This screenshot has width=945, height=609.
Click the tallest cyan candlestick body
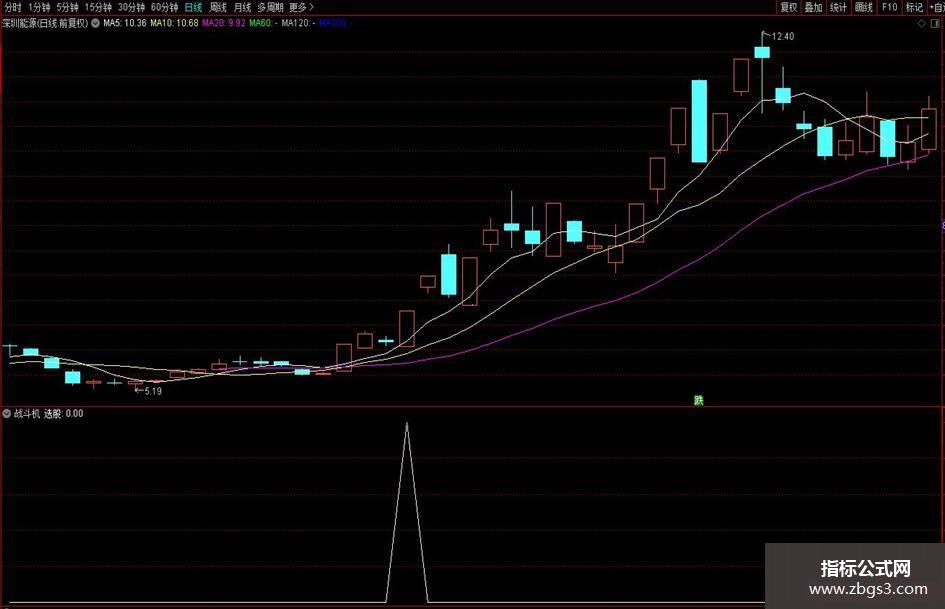pyautogui.click(x=699, y=121)
